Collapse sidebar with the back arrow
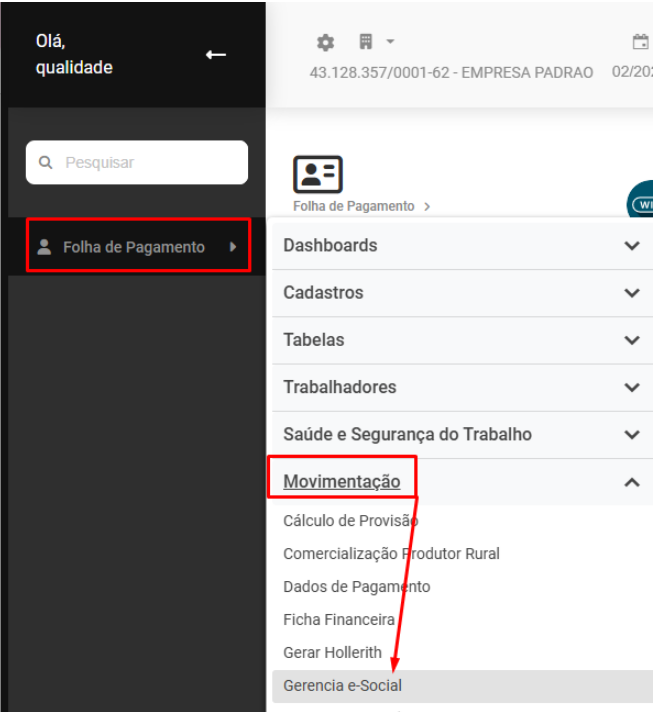The width and height of the screenshot is (653, 712). pos(216,54)
